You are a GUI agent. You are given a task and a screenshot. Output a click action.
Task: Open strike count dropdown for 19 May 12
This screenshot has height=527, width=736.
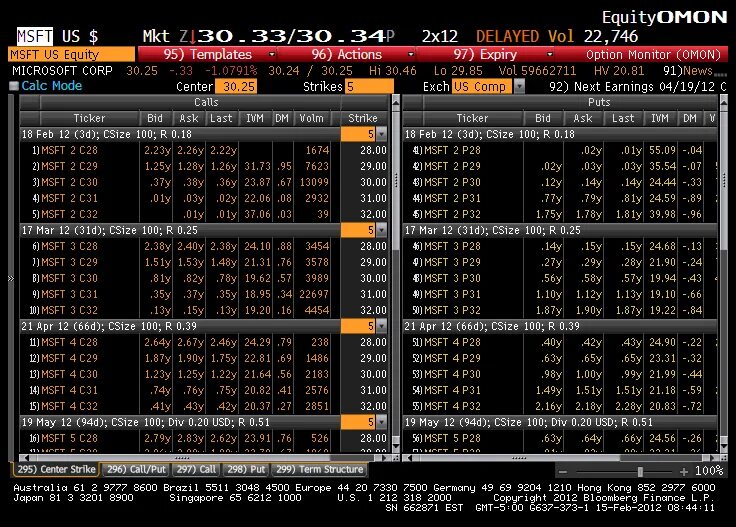(x=382, y=422)
